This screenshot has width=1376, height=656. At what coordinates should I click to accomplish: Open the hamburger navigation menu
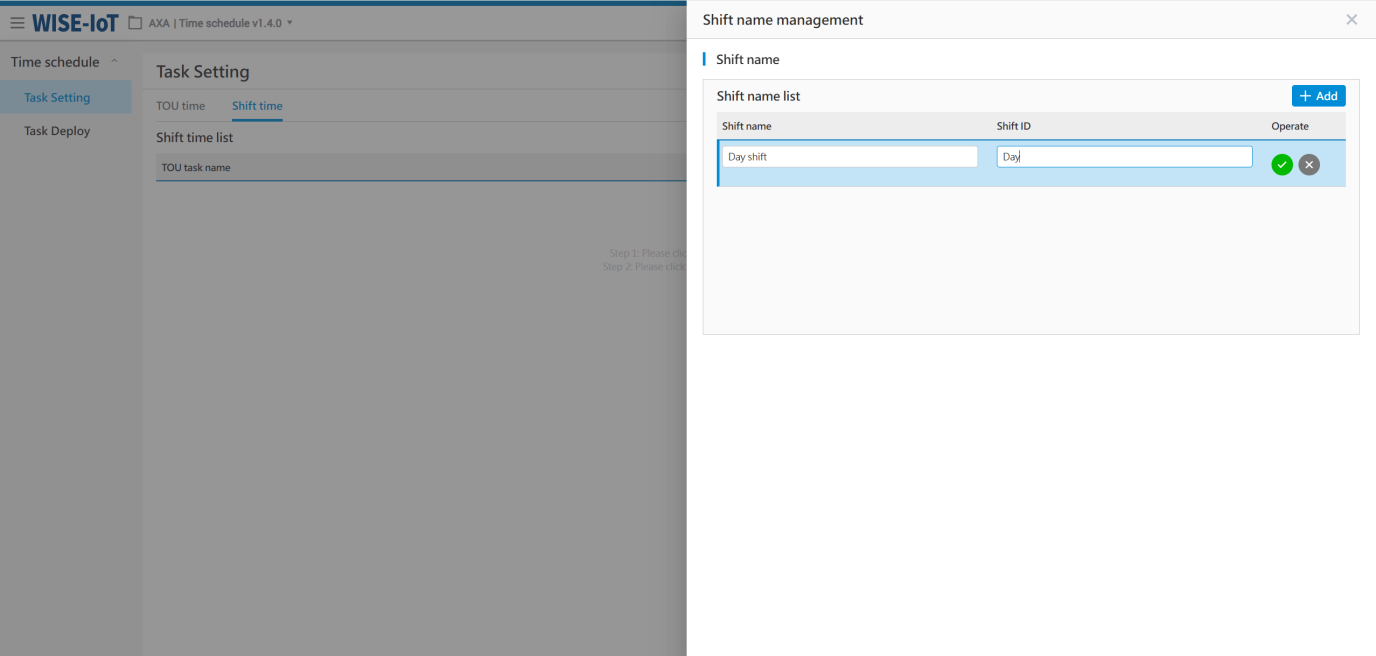click(x=17, y=23)
